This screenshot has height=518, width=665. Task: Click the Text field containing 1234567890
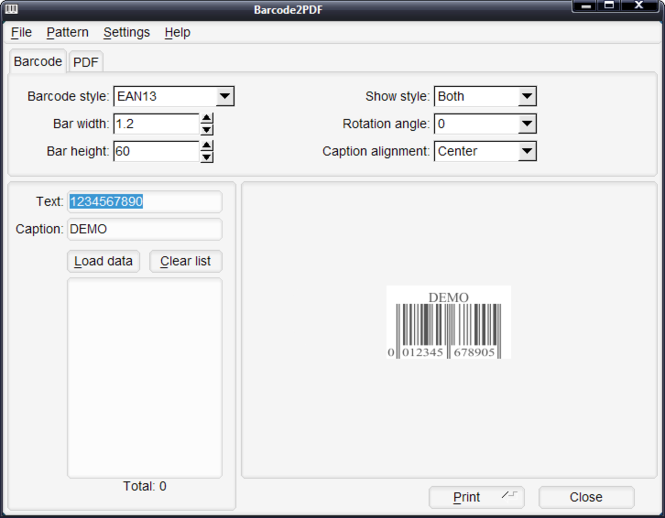[x=145, y=202]
